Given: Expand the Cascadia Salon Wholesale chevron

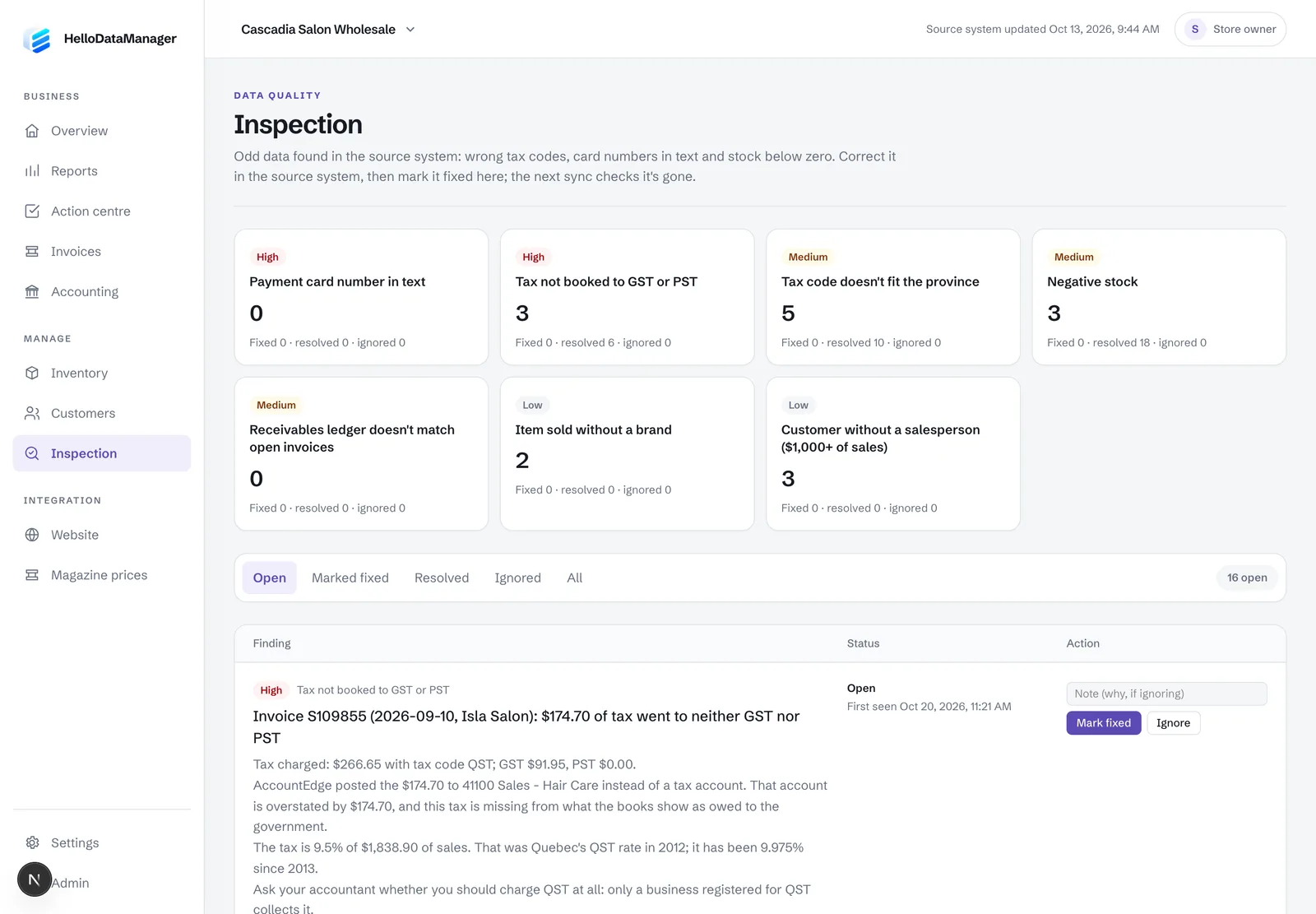Looking at the screenshot, I should [410, 30].
